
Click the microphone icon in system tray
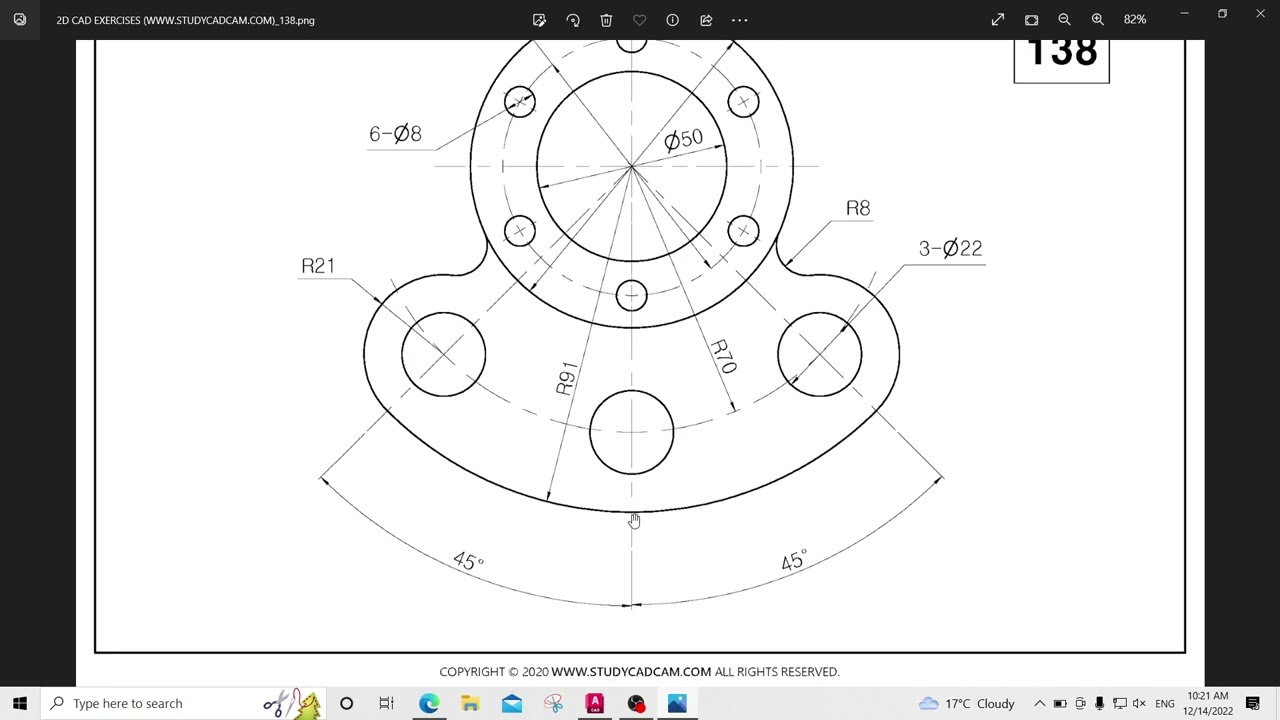coord(1099,703)
